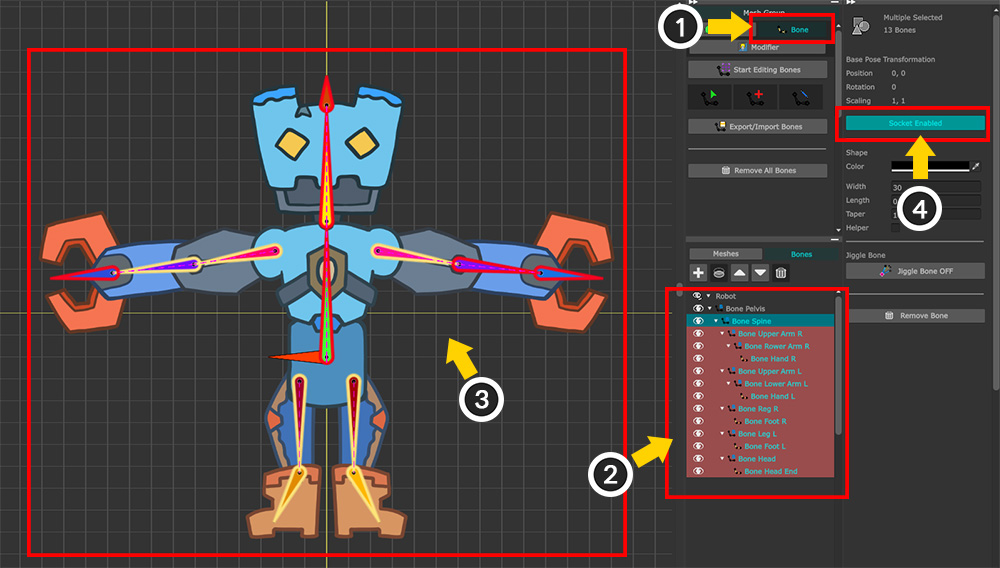Click the color eyedropper icon next to Color
Image resolution: width=1000 pixels, height=568 pixels.
coord(976,167)
